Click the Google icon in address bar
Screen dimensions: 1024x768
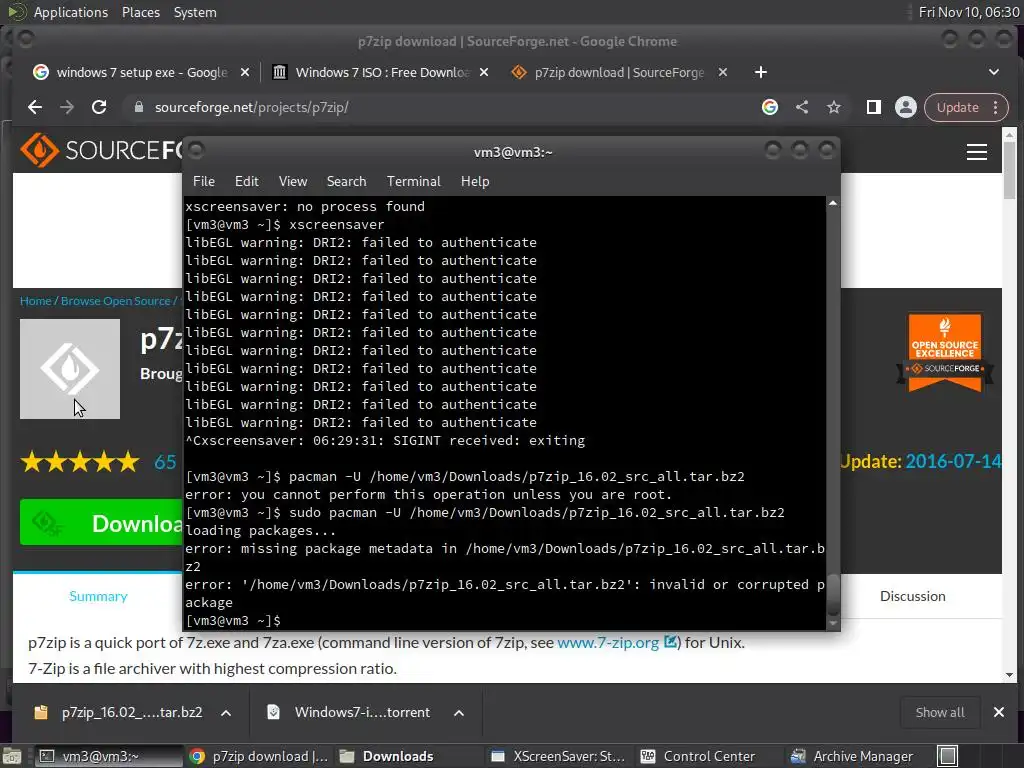[770, 107]
